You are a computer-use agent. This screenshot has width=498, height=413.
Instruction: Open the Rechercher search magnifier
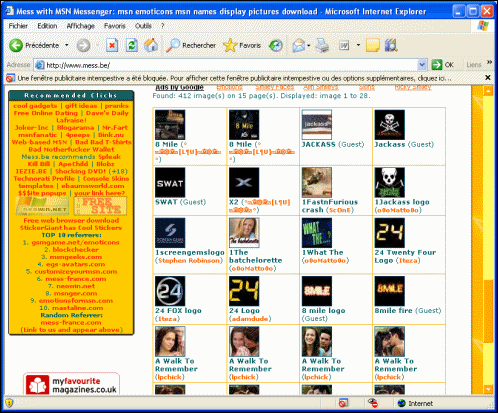[173, 45]
